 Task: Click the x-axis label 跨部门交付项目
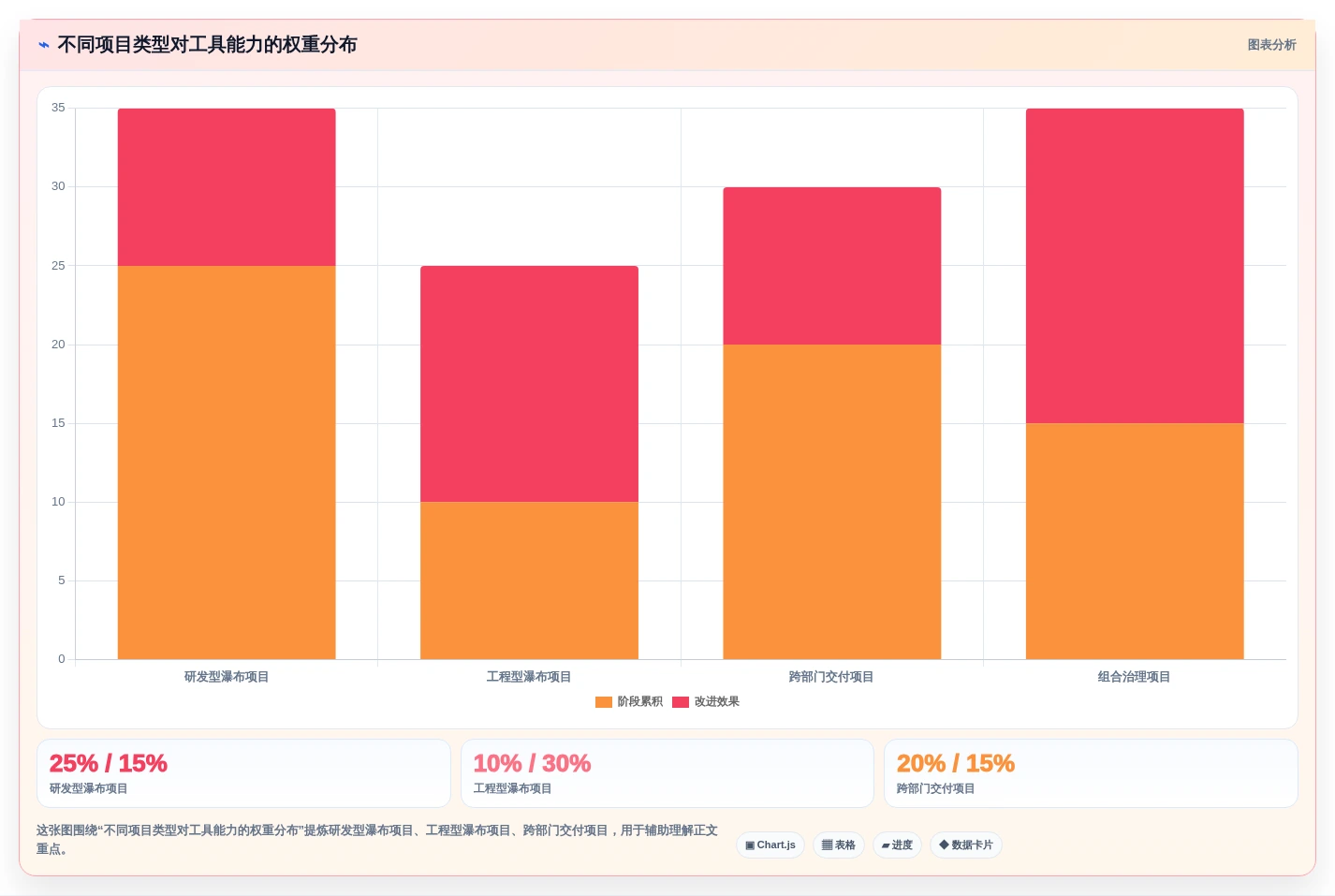click(x=831, y=677)
